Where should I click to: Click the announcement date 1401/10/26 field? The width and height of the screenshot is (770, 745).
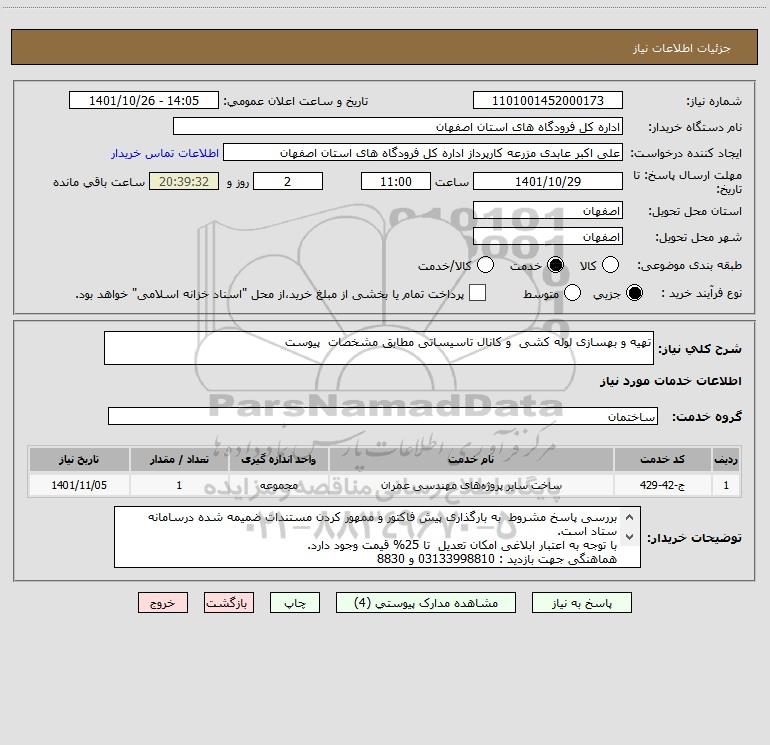[143, 101]
